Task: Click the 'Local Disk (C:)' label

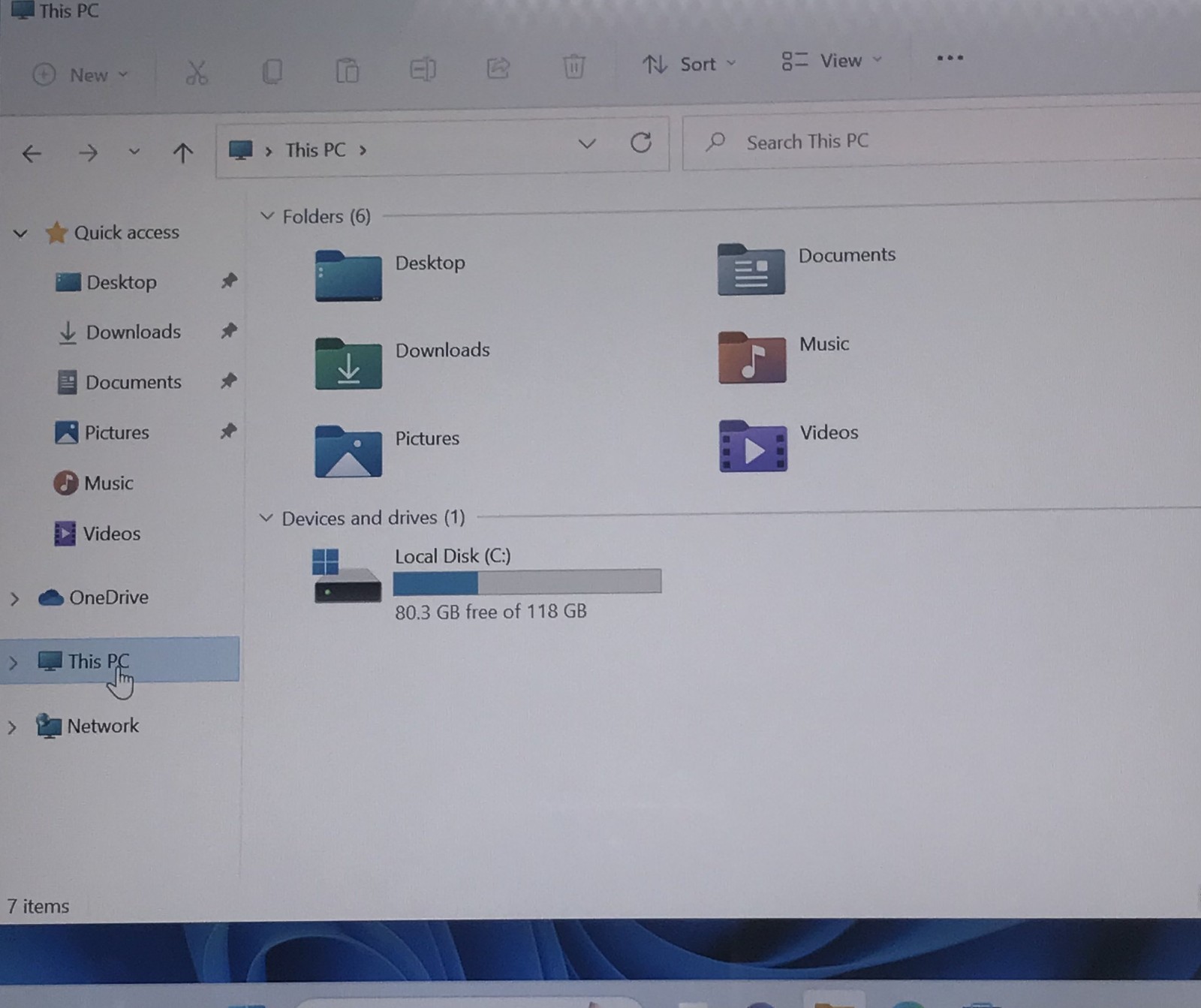Action: point(453,556)
